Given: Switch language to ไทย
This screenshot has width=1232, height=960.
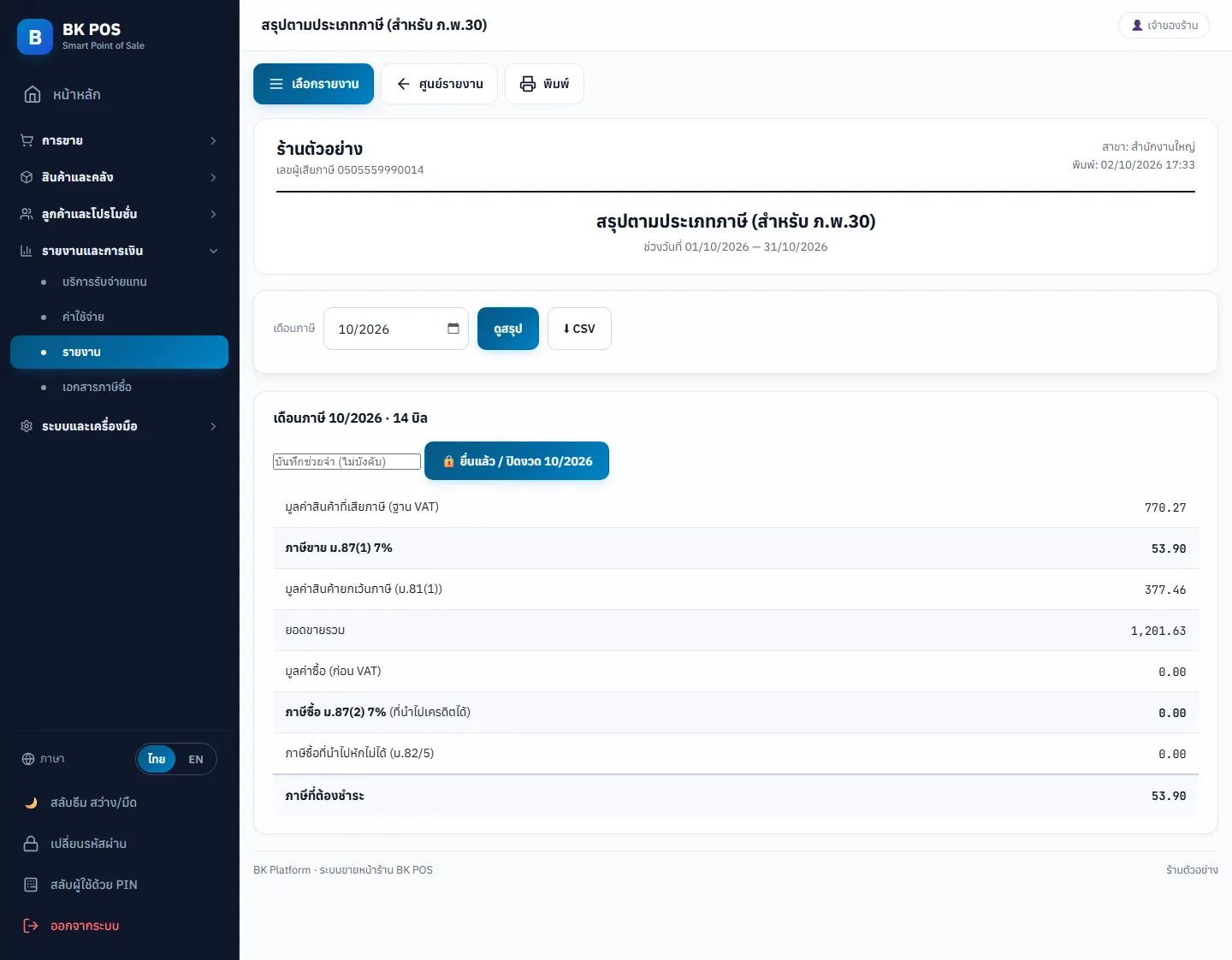Looking at the screenshot, I should click(157, 759).
